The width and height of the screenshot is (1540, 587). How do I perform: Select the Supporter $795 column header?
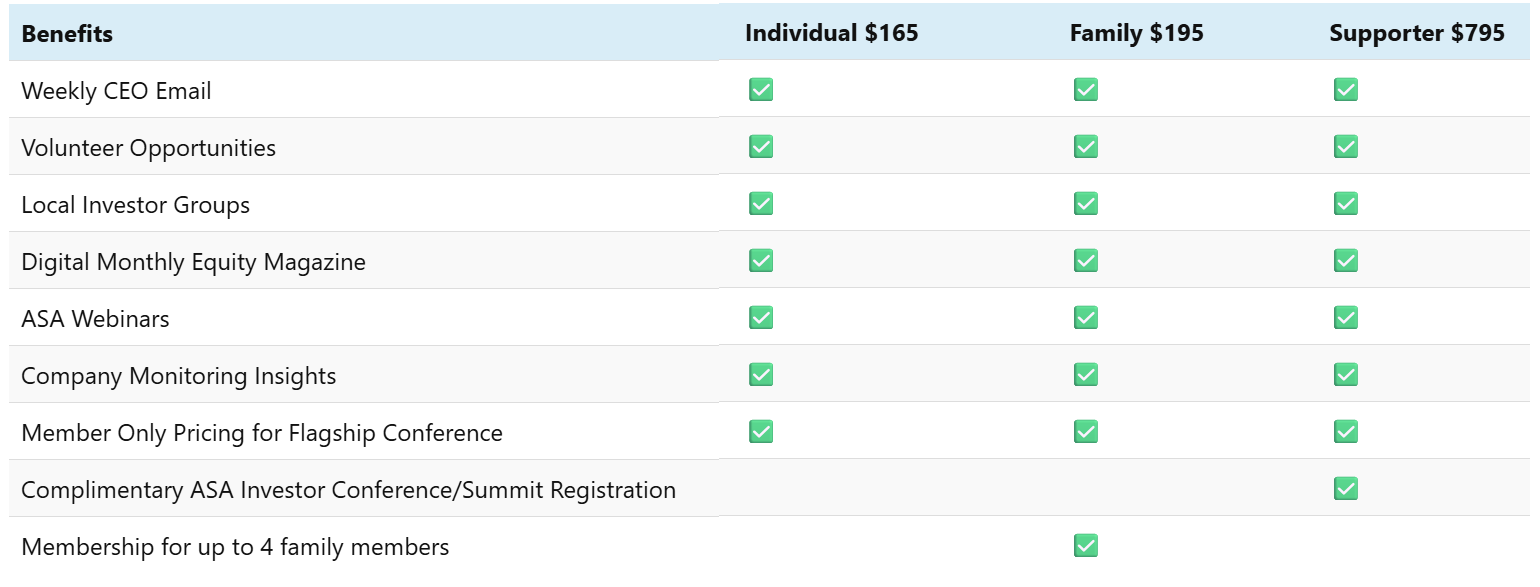[1417, 33]
